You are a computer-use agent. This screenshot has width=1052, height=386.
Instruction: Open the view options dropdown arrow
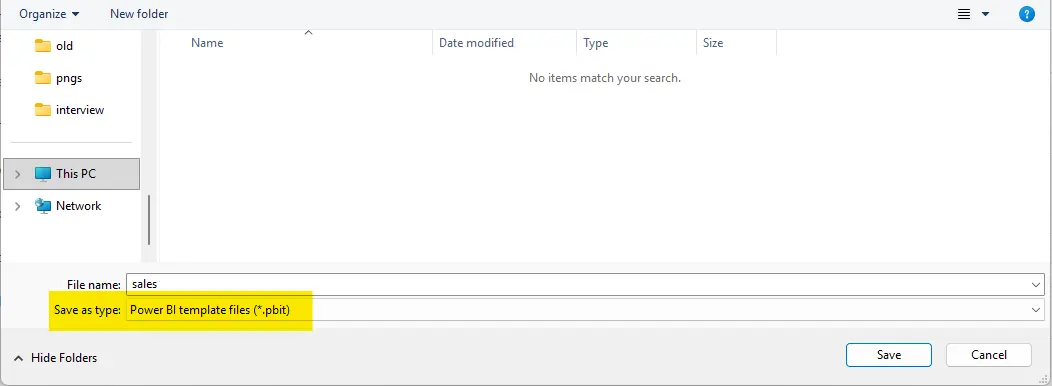[986, 14]
